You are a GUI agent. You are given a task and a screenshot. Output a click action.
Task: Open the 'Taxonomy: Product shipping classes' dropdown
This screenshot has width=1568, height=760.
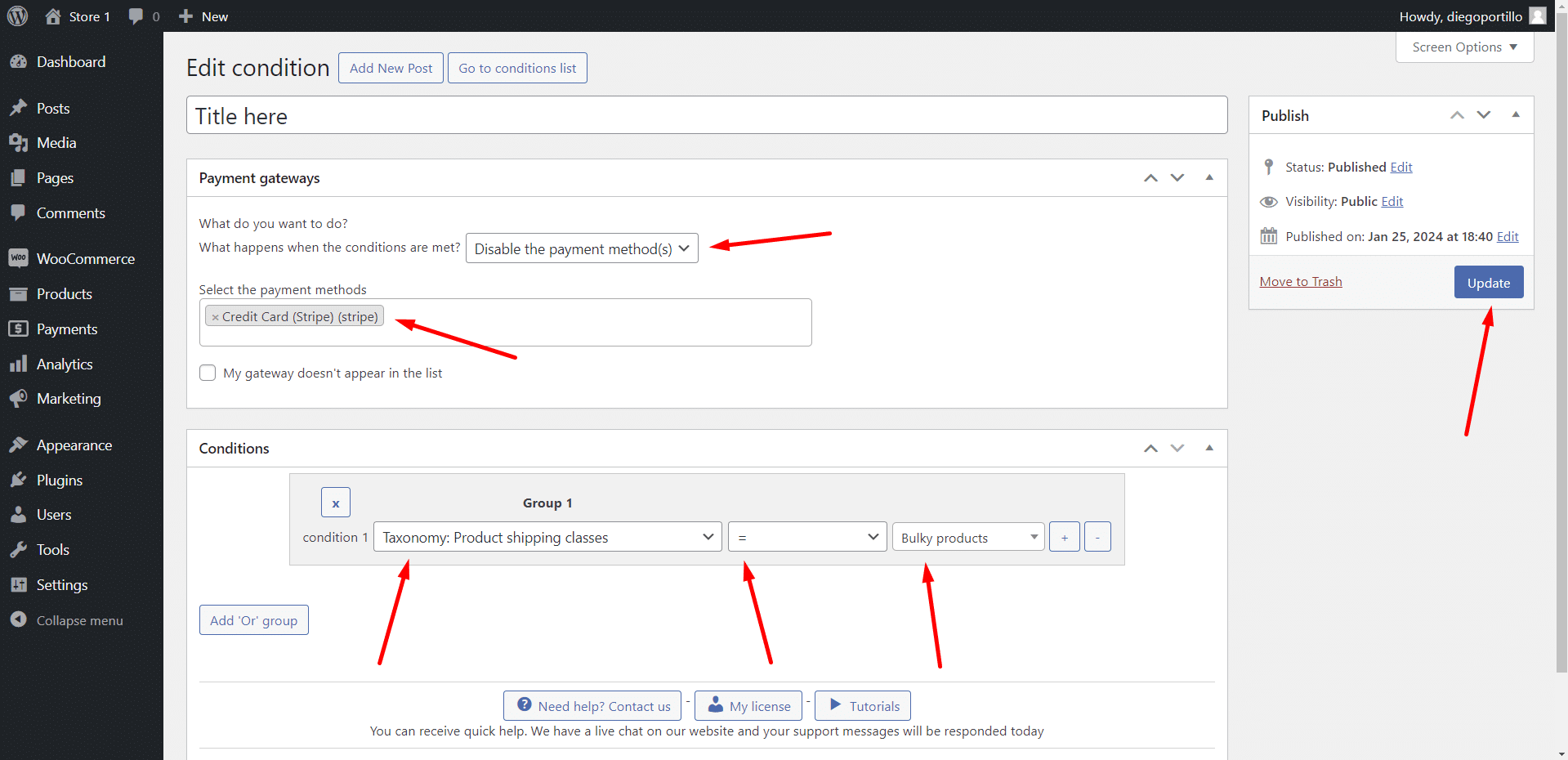click(547, 537)
